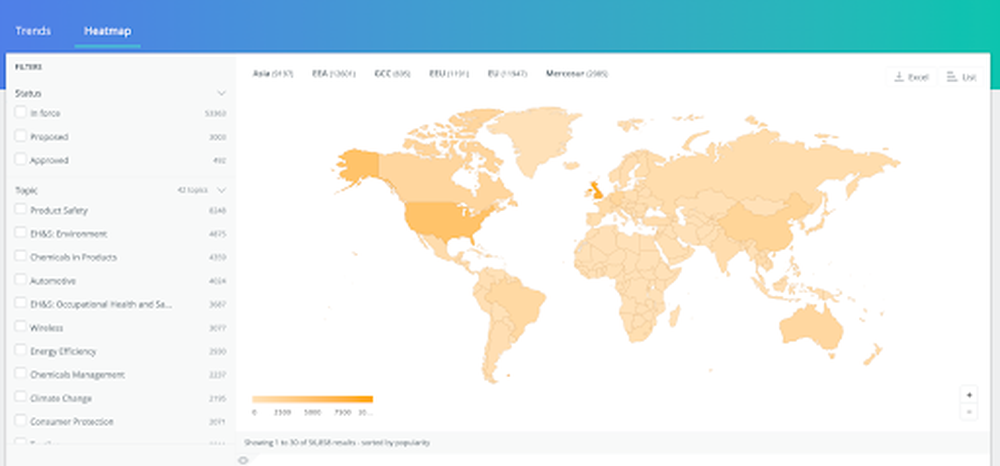Check the Energy Efficiency filter
The width and height of the screenshot is (1000, 466).
click(x=20, y=351)
